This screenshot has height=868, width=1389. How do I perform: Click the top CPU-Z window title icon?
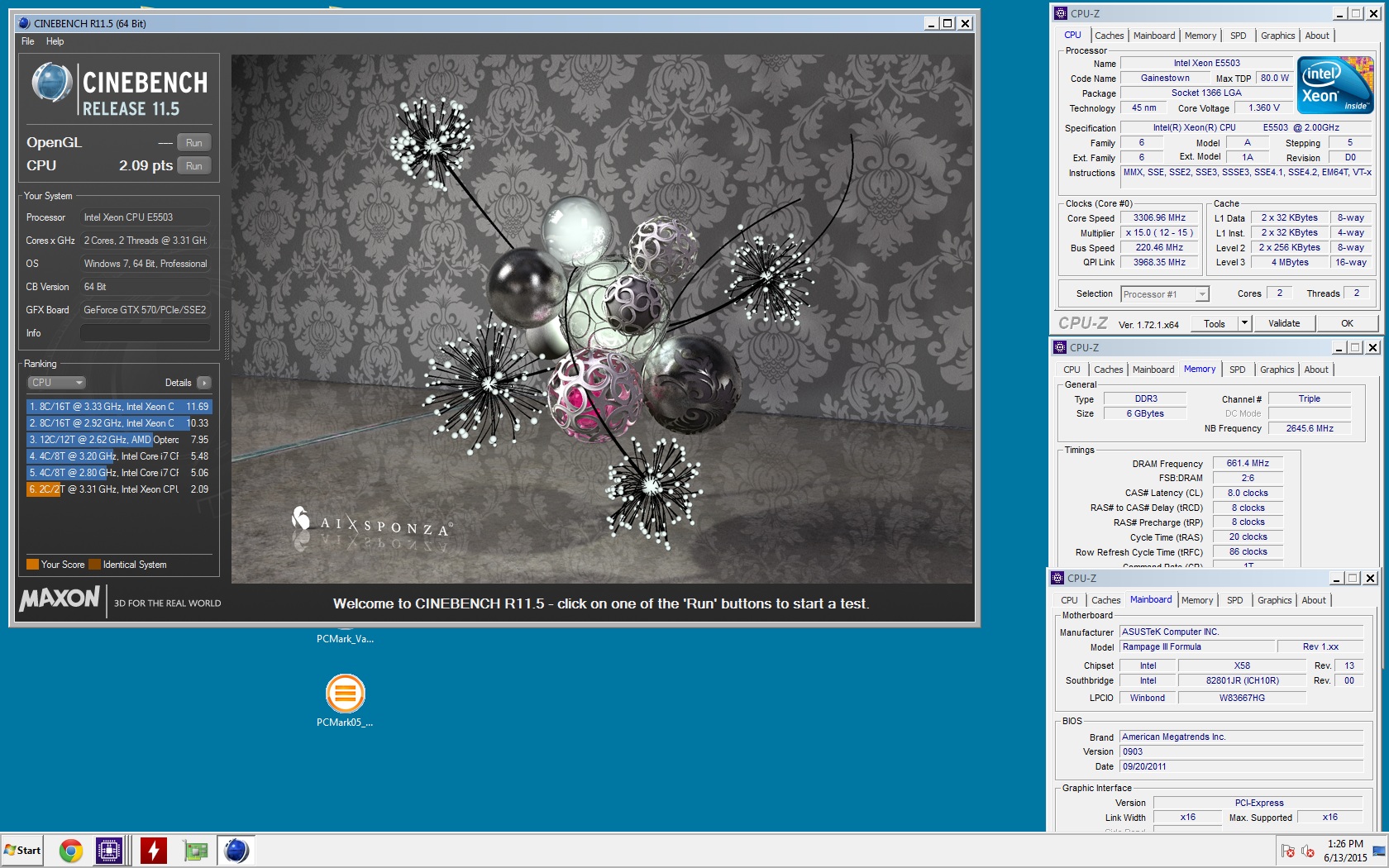(1061, 13)
